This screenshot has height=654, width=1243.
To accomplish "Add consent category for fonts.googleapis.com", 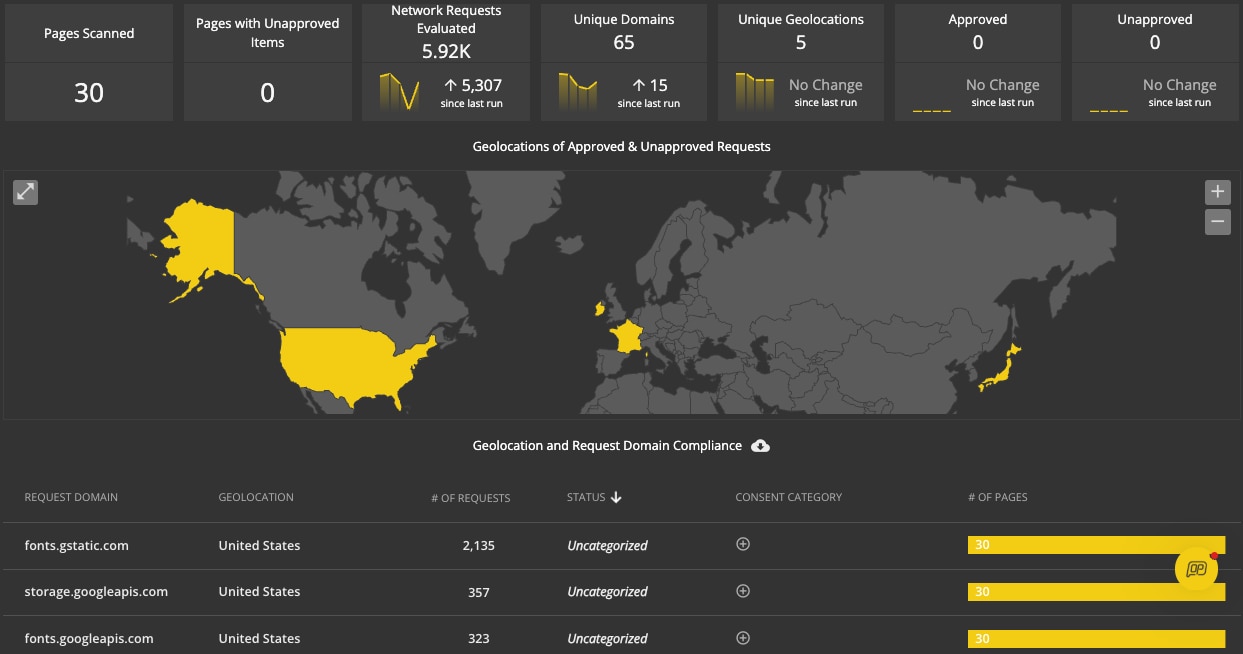I will pos(743,637).
